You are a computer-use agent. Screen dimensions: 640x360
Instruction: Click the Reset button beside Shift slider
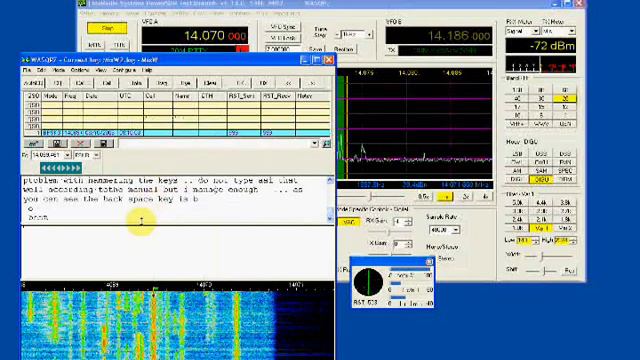click(569, 271)
